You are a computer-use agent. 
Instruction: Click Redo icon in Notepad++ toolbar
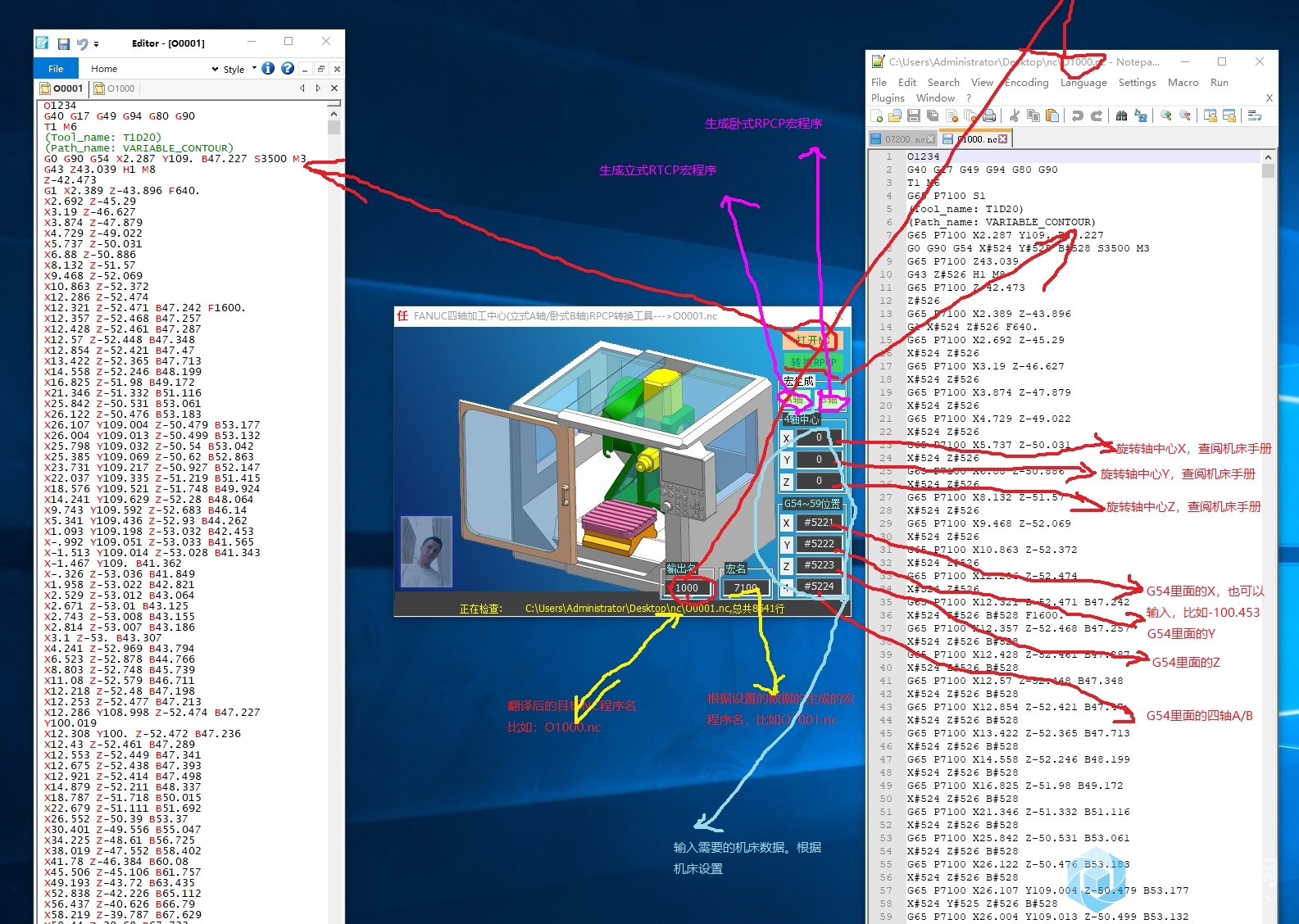click(1097, 116)
